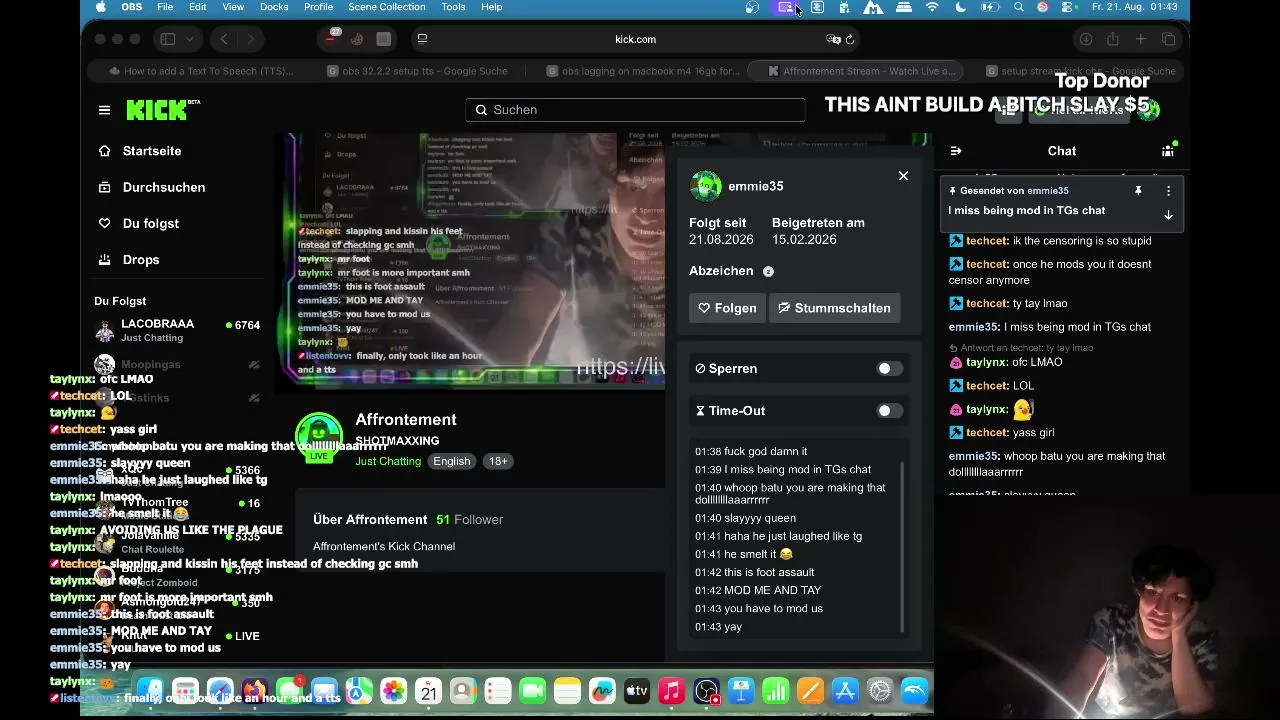Open the OBS menu

tap(132, 7)
